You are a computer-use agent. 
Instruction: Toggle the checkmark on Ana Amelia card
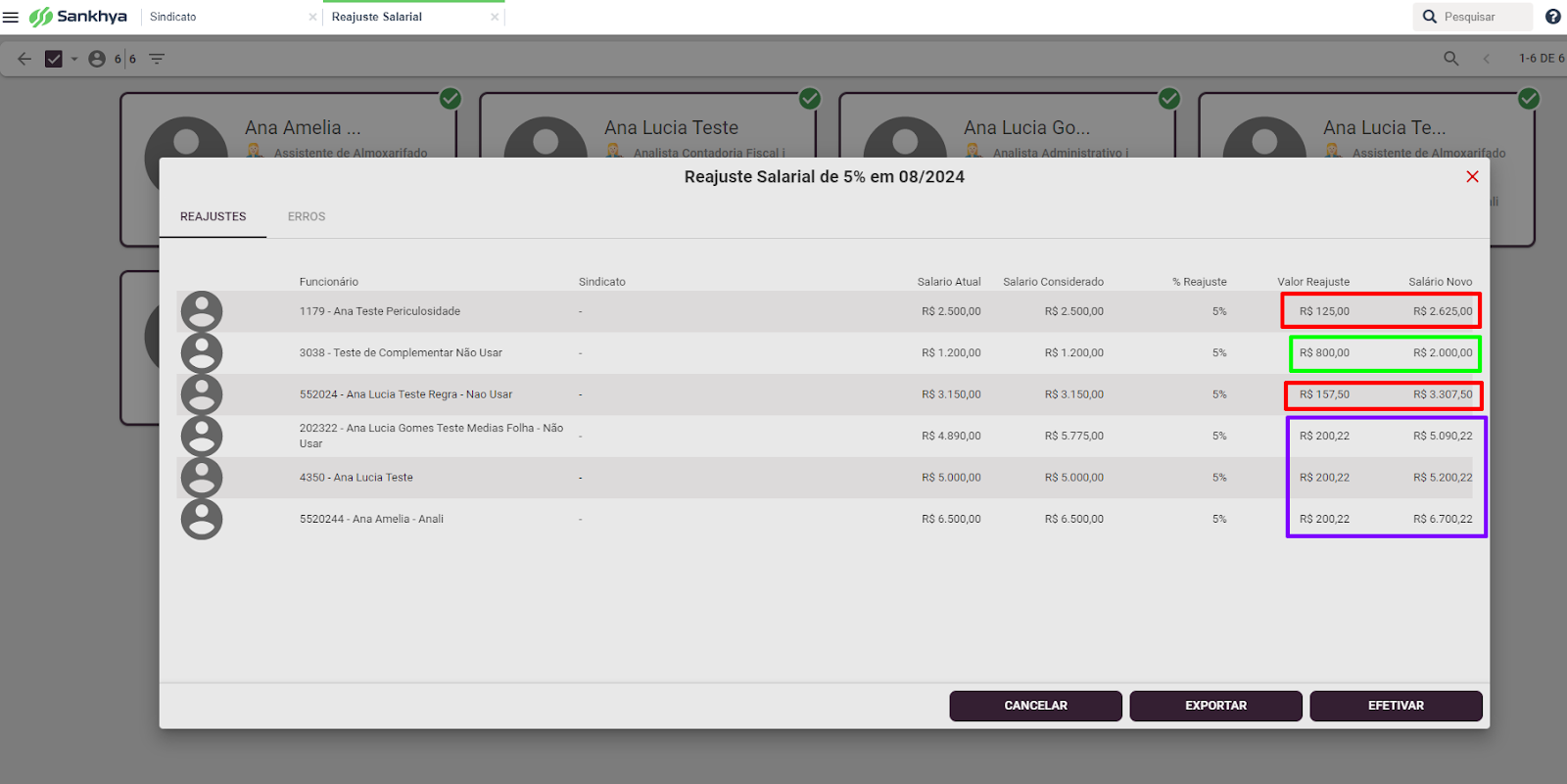[x=451, y=98]
